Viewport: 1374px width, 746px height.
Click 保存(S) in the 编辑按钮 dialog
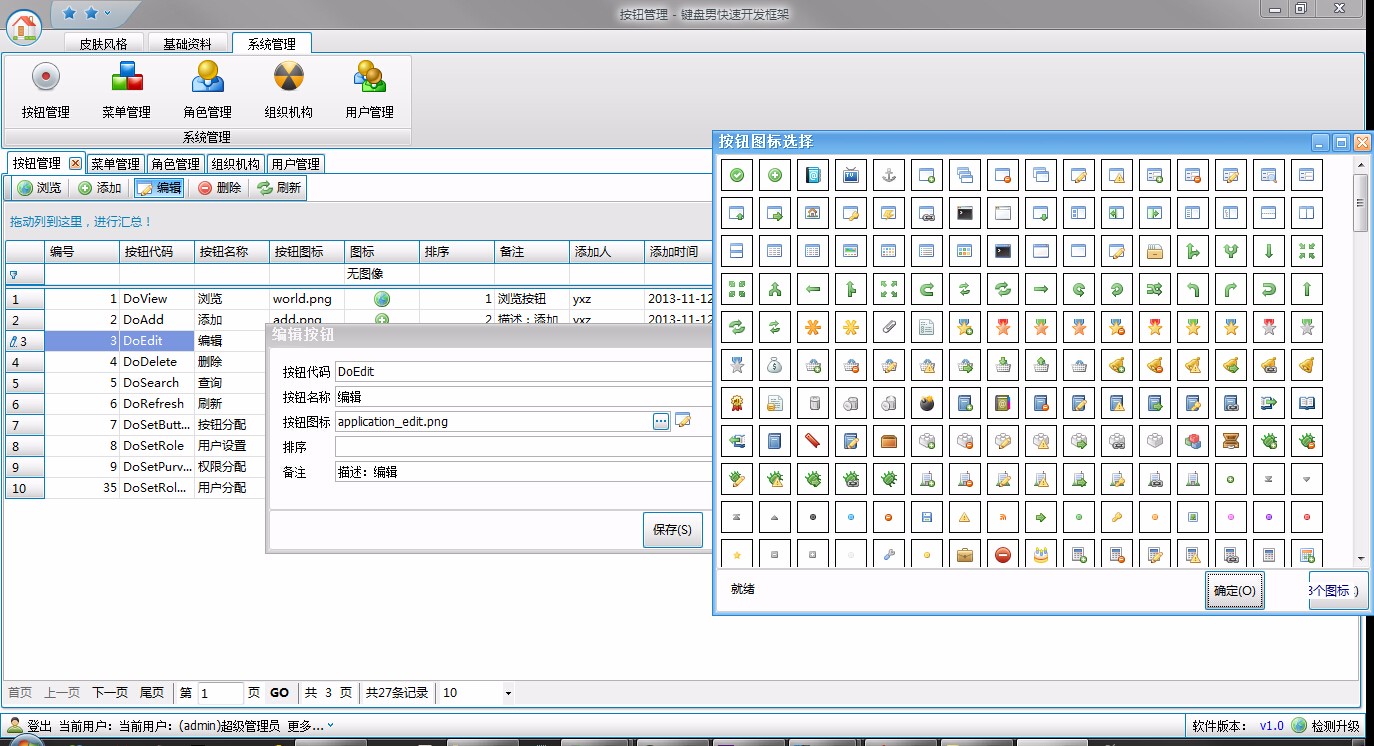(672, 530)
